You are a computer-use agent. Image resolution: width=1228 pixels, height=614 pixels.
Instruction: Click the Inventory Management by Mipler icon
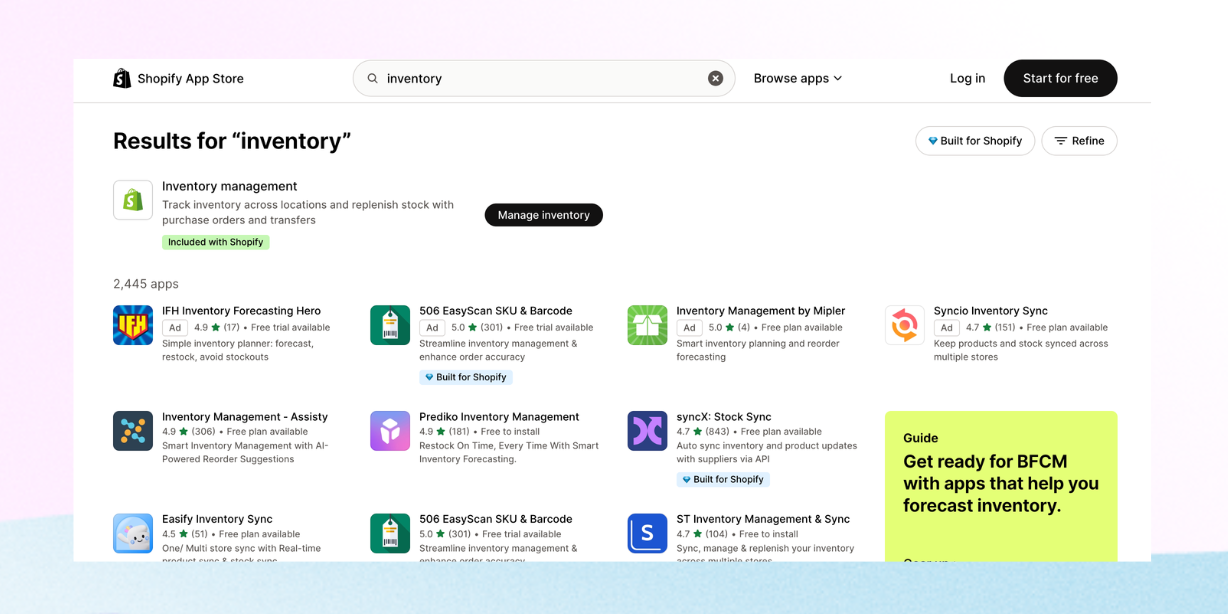647,325
